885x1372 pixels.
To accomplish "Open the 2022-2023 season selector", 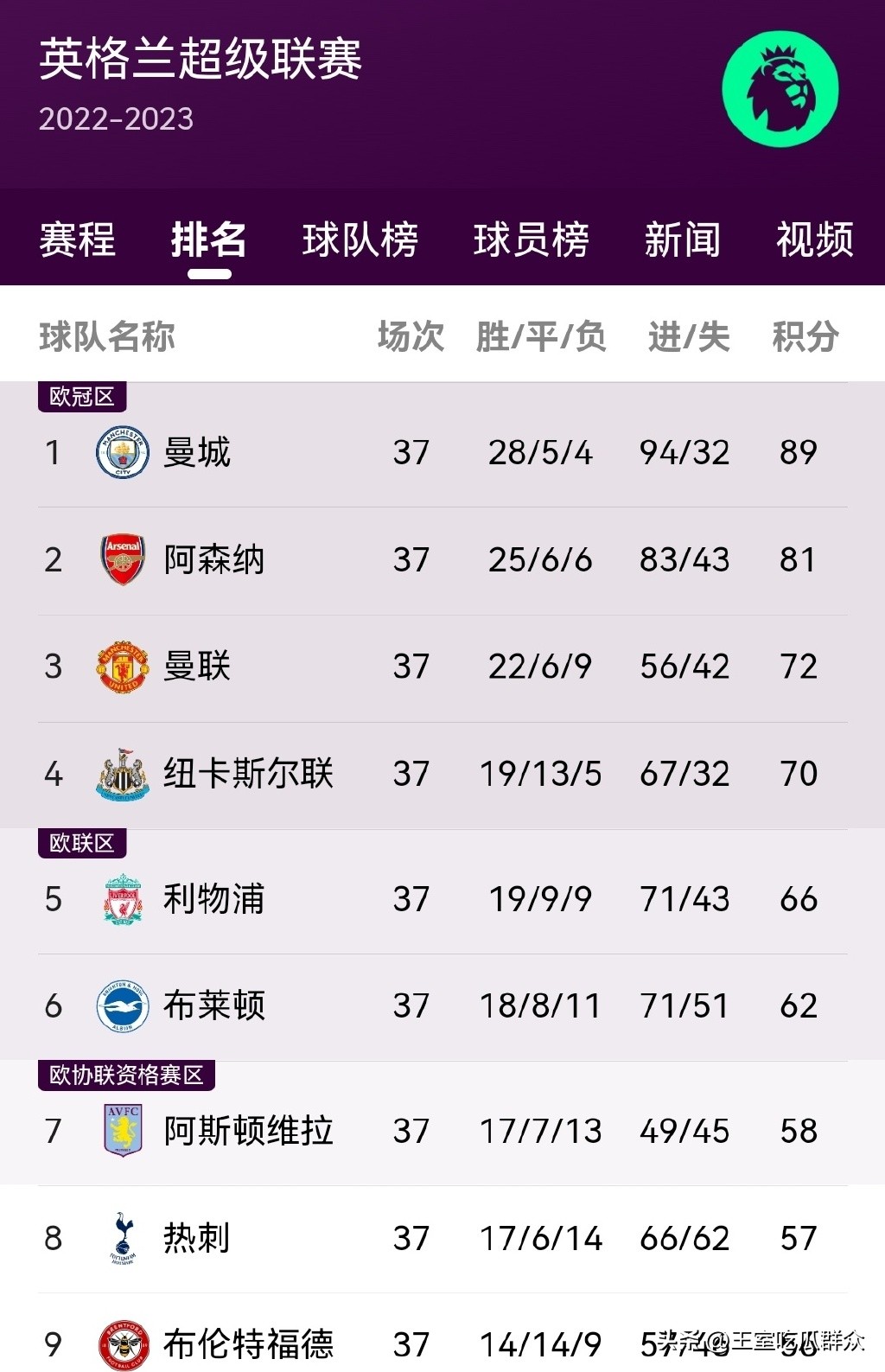I will click(x=116, y=118).
